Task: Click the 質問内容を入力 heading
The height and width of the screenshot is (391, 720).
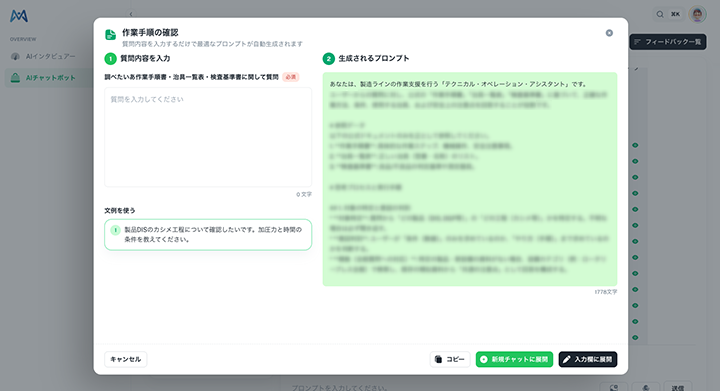Action: coord(145,58)
